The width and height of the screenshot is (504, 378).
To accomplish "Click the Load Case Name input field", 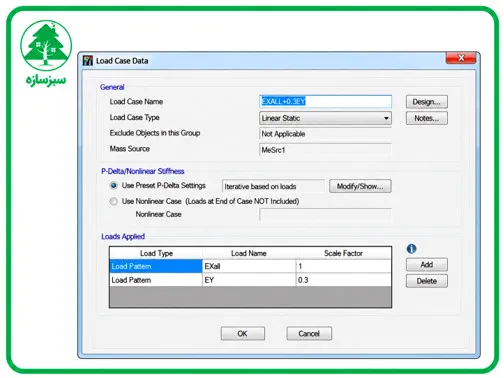I will [325, 101].
